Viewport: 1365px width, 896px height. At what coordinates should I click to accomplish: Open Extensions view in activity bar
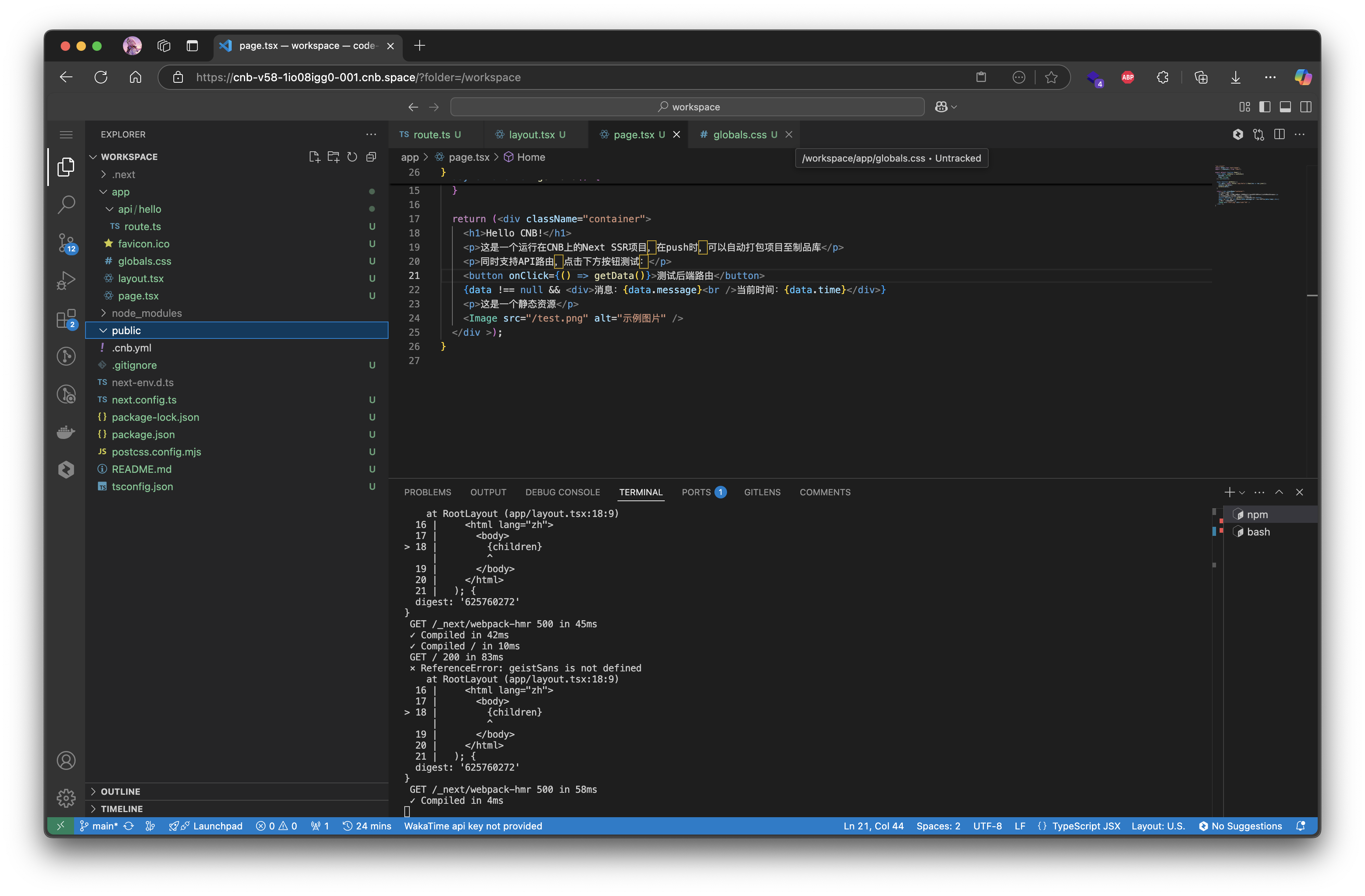pyautogui.click(x=66, y=319)
